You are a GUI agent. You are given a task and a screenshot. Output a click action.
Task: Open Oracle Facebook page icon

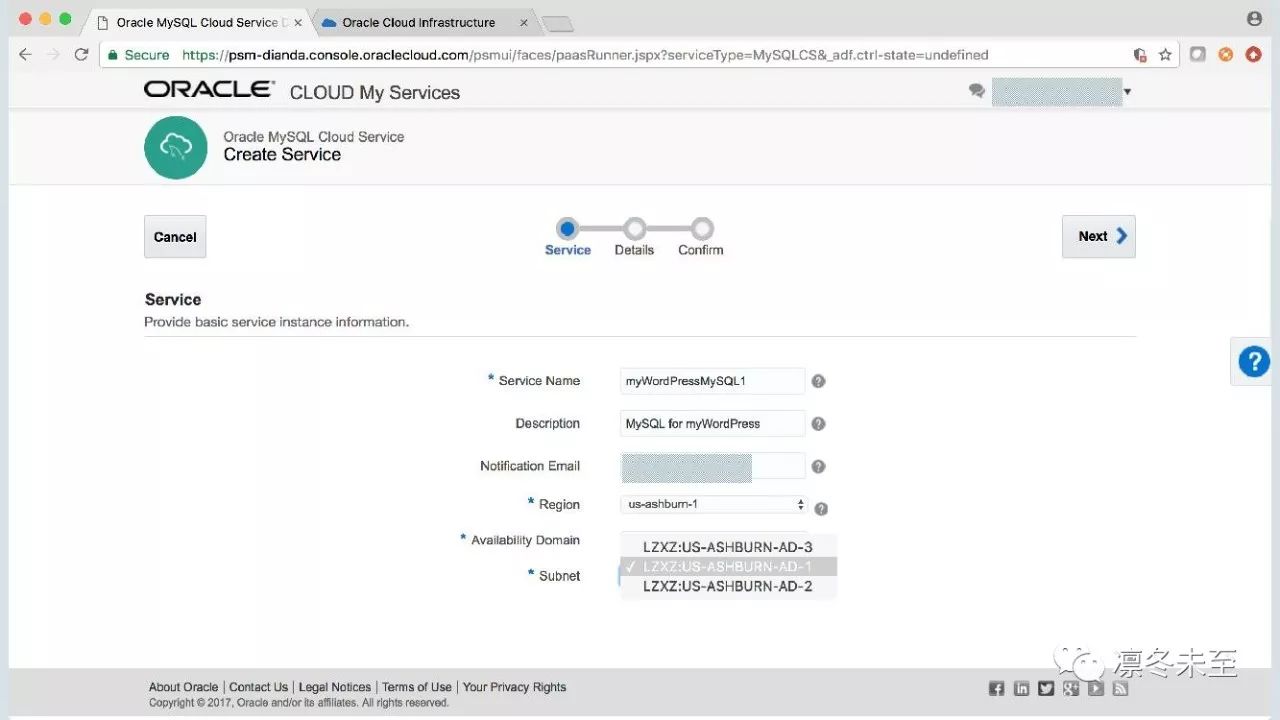pyautogui.click(x=996, y=688)
